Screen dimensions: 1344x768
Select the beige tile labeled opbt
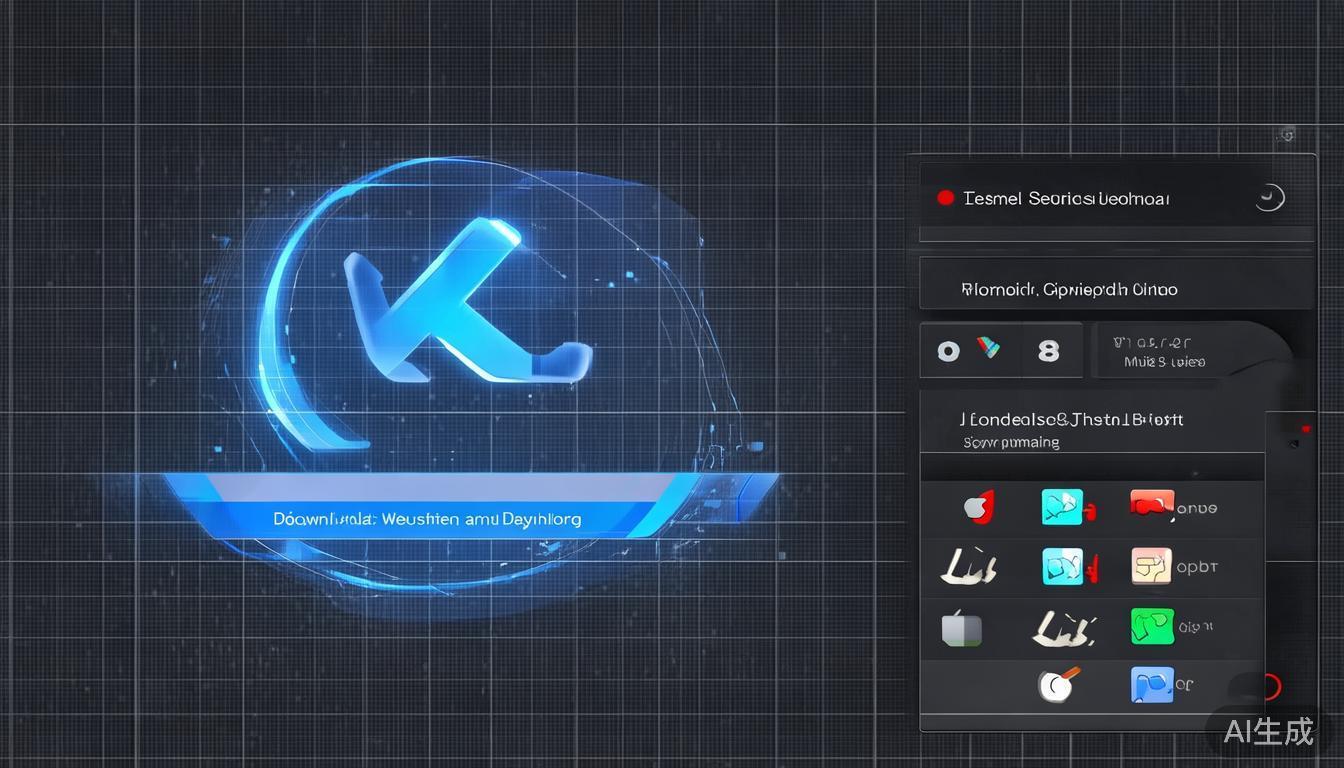[1151, 566]
